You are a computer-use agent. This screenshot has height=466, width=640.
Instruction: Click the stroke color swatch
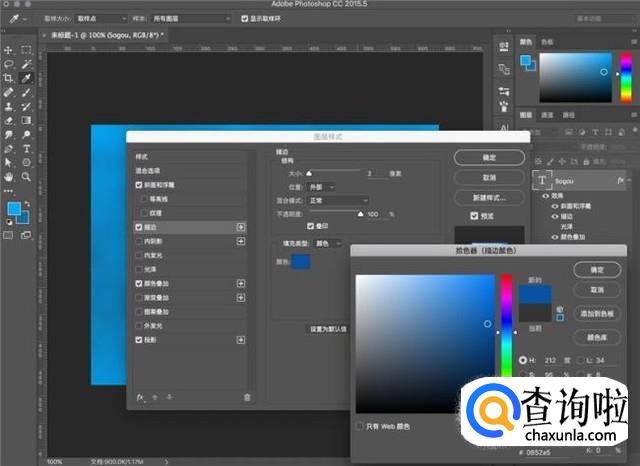point(300,262)
